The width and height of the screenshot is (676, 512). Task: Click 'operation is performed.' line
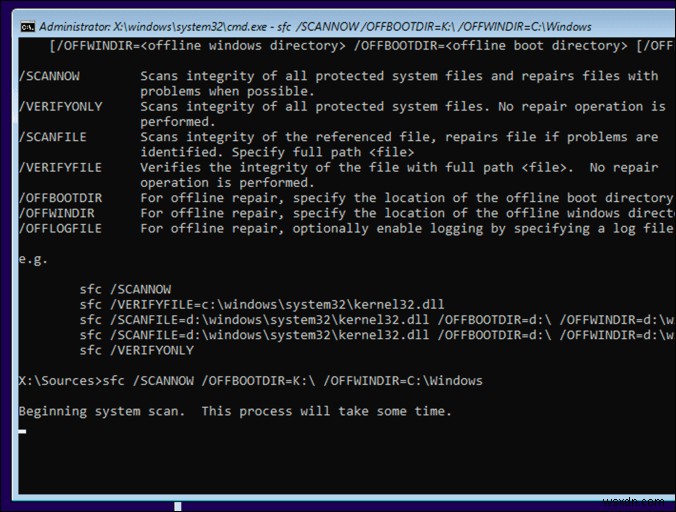point(227,183)
